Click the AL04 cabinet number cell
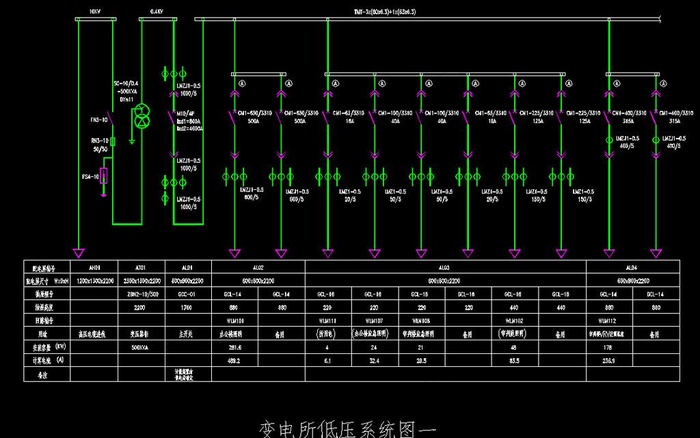 pos(632,267)
